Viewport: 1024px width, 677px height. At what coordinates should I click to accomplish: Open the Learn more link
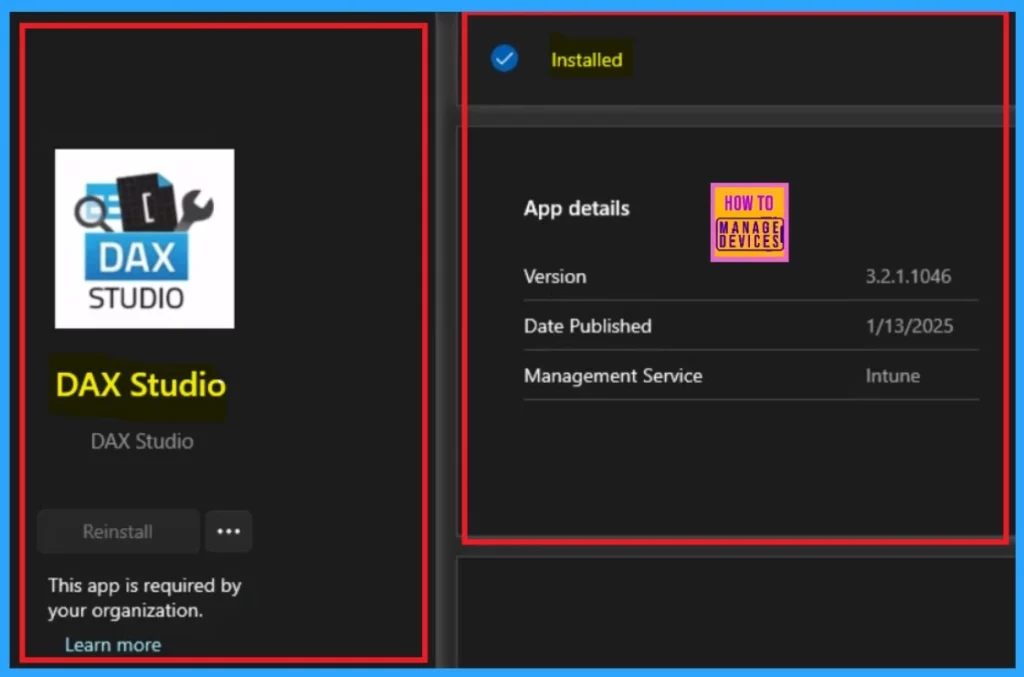point(113,645)
